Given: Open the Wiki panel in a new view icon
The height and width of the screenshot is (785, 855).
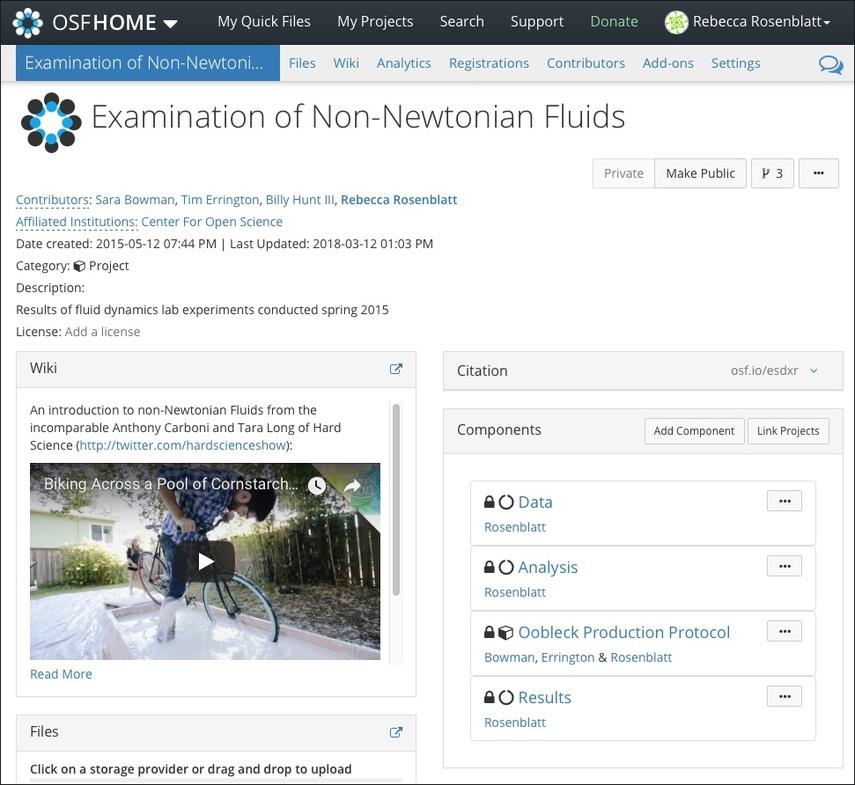Looking at the screenshot, I should coord(396,369).
